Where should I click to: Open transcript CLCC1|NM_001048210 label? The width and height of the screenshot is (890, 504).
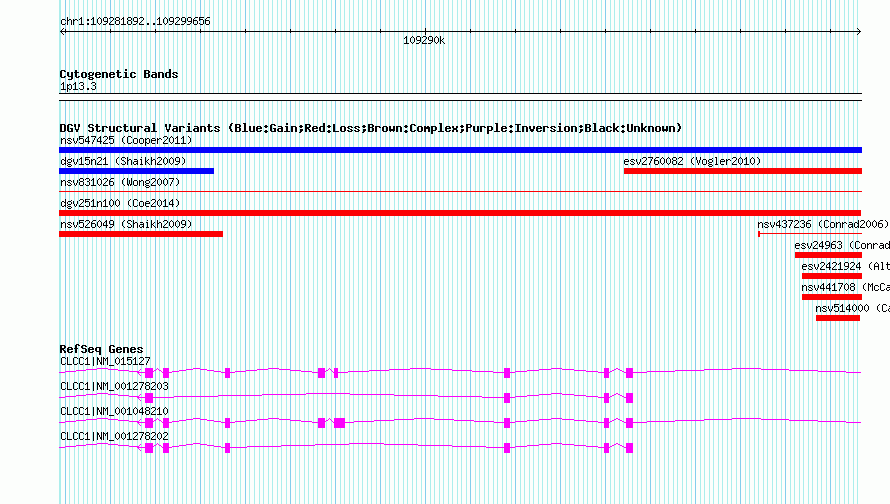(114, 411)
